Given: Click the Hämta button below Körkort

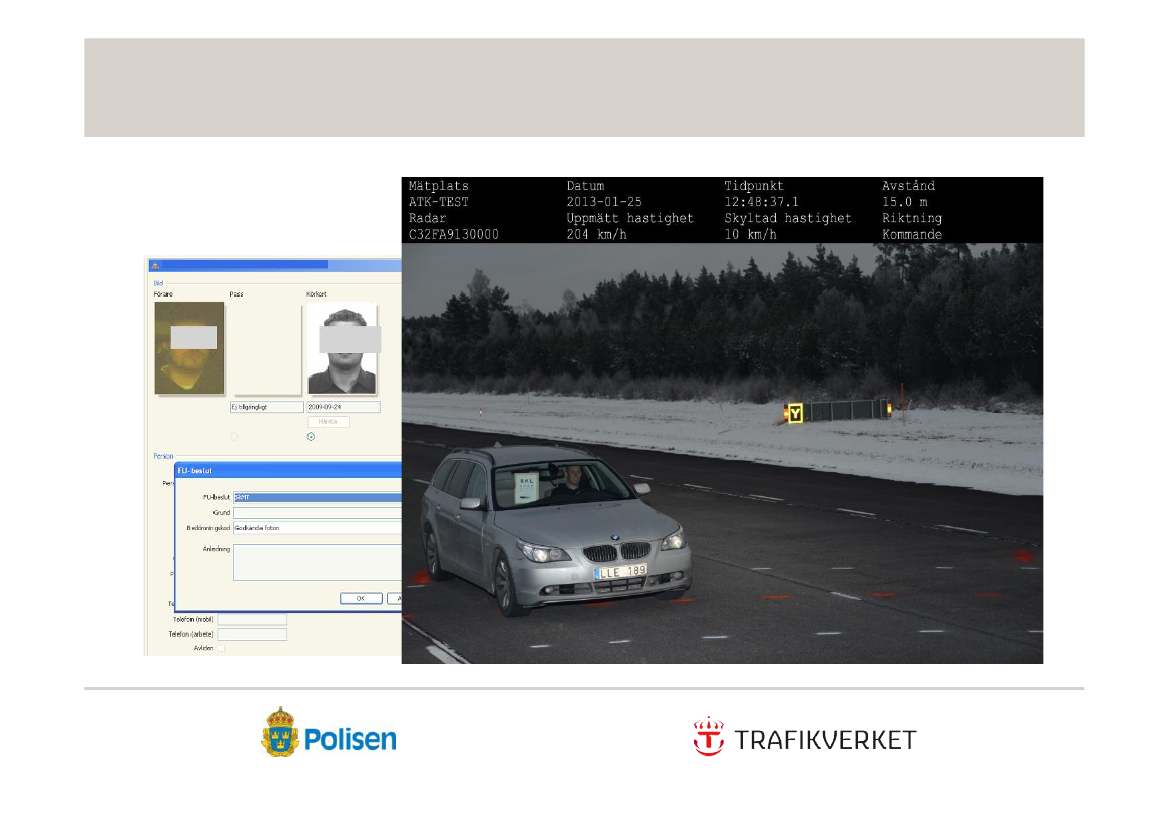Looking at the screenshot, I should point(328,422).
